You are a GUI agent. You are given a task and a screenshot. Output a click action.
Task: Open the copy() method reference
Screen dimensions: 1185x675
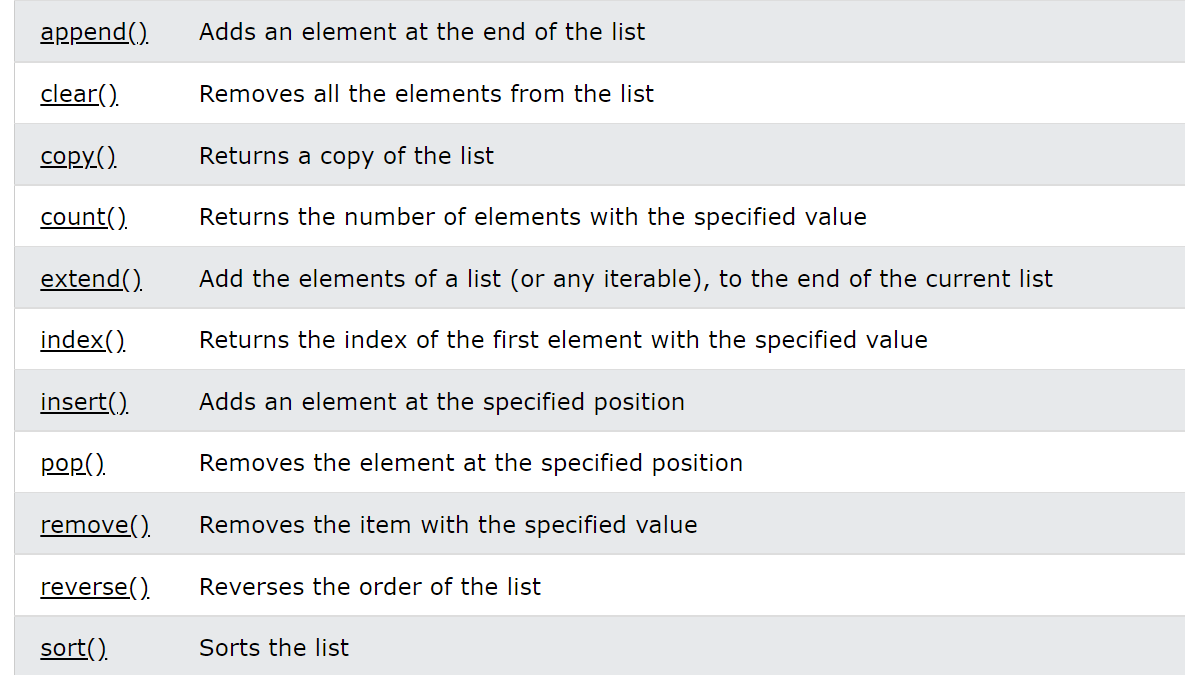pyautogui.click(x=78, y=156)
